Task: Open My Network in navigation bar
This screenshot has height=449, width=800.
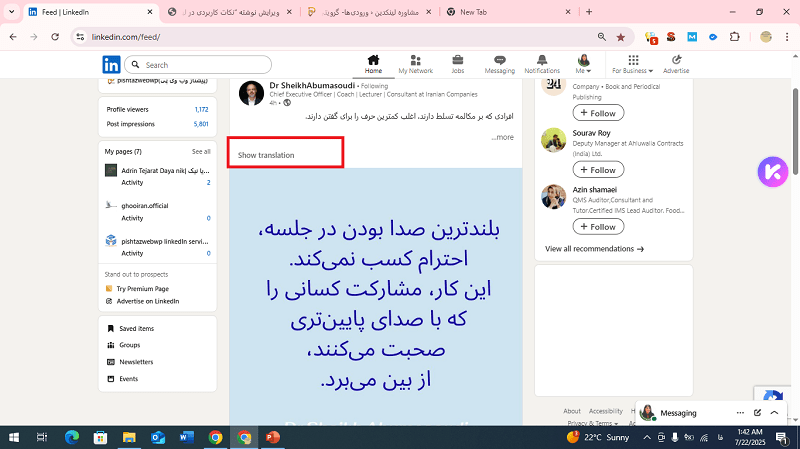Action: (415, 62)
